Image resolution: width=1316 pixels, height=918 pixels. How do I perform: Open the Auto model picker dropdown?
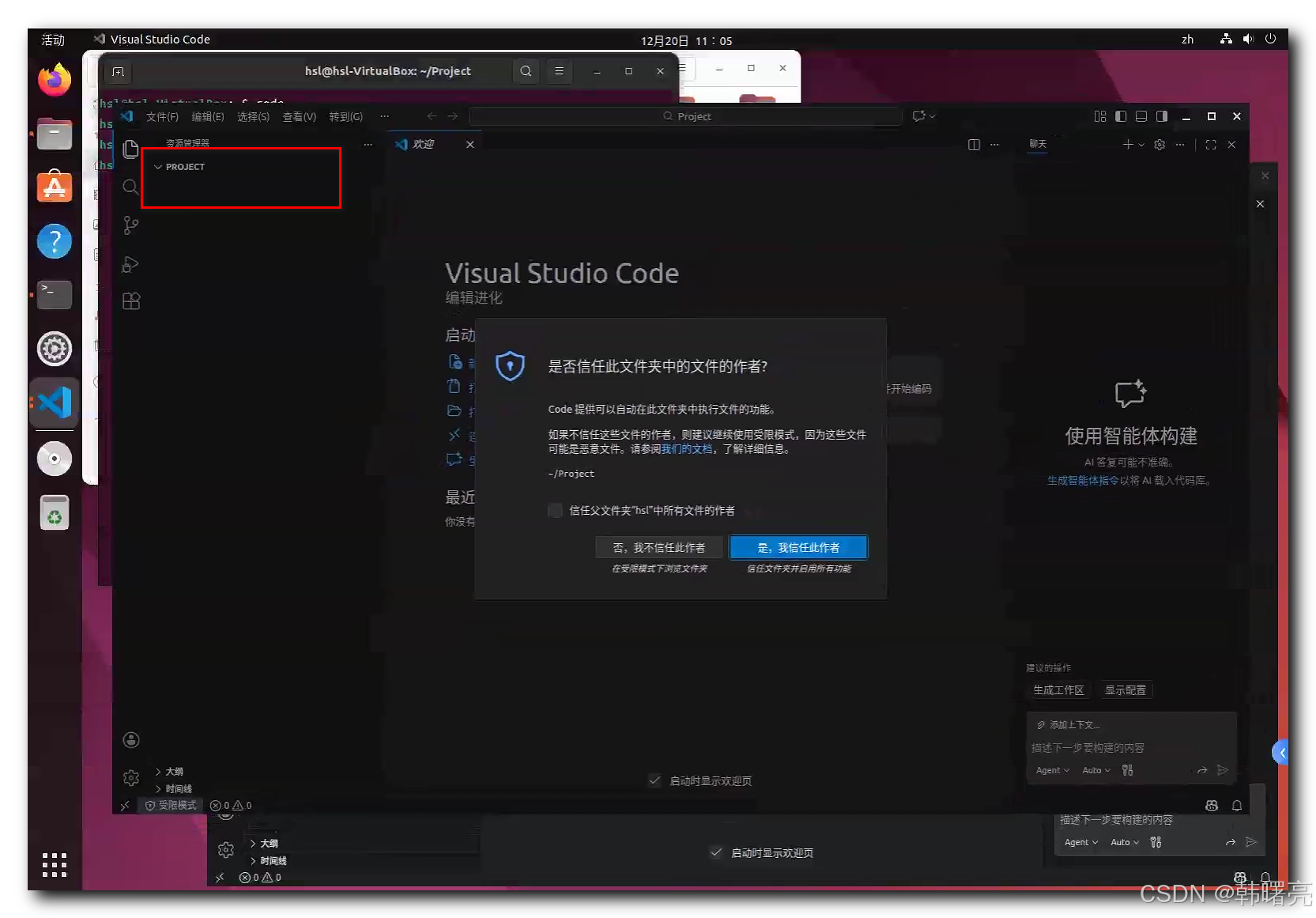(x=1096, y=770)
